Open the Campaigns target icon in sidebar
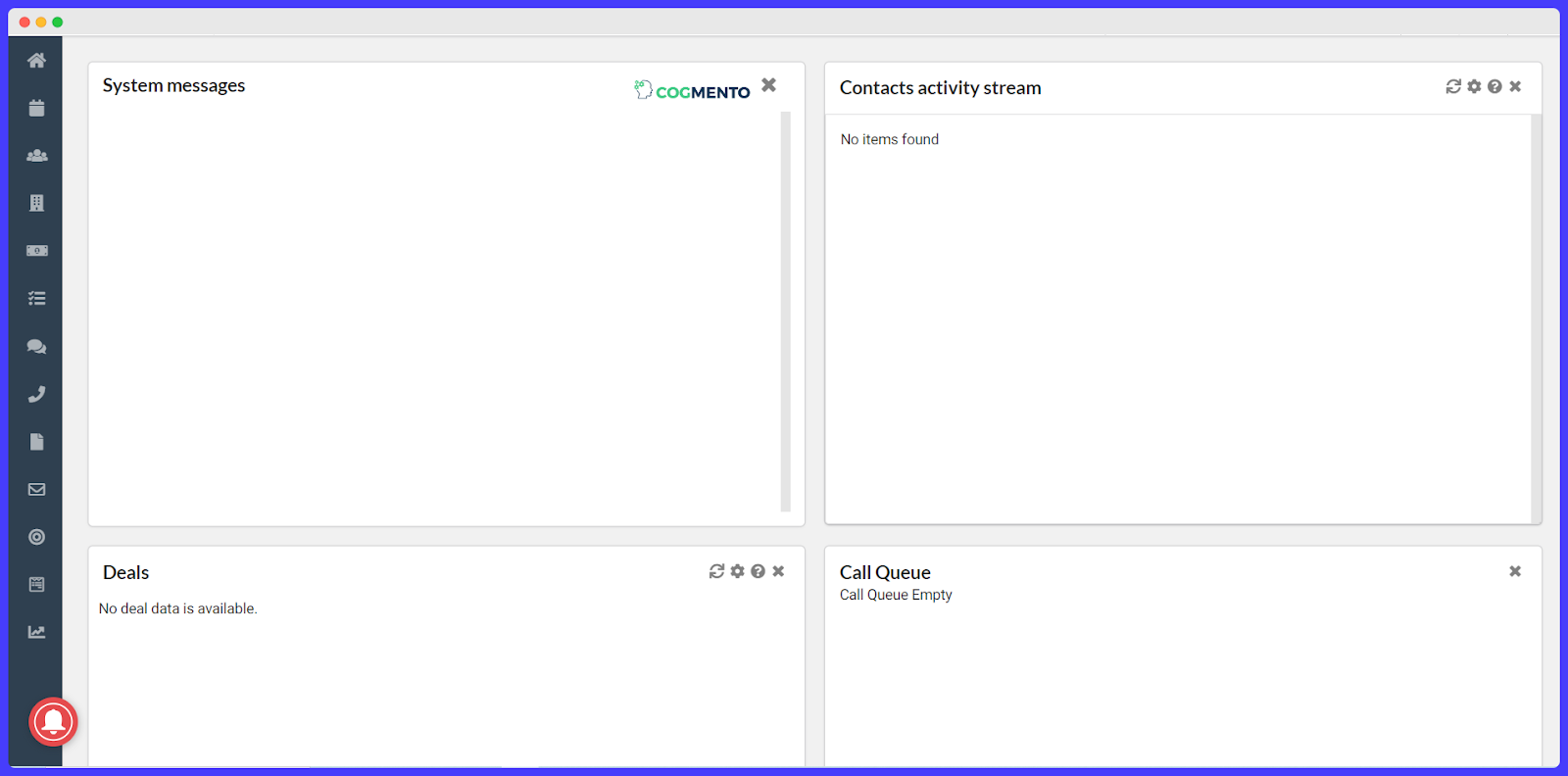Image resolution: width=1568 pixels, height=776 pixels. (x=36, y=537)
